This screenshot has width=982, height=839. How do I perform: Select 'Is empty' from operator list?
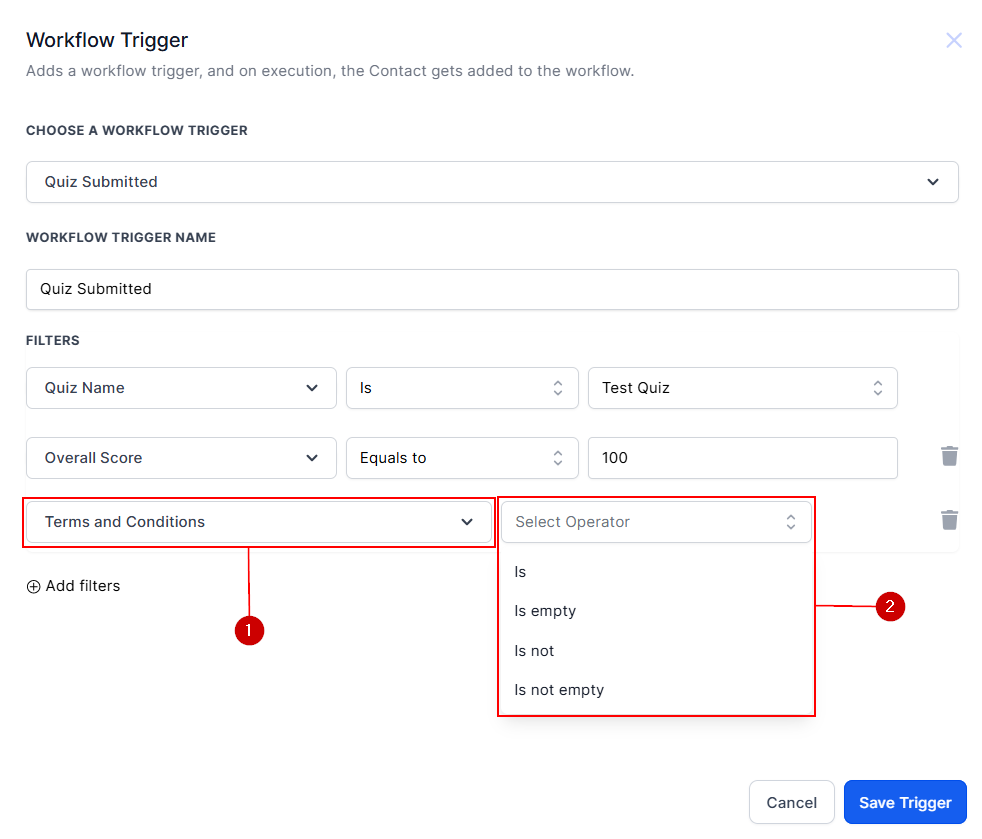tap(545, 611)
